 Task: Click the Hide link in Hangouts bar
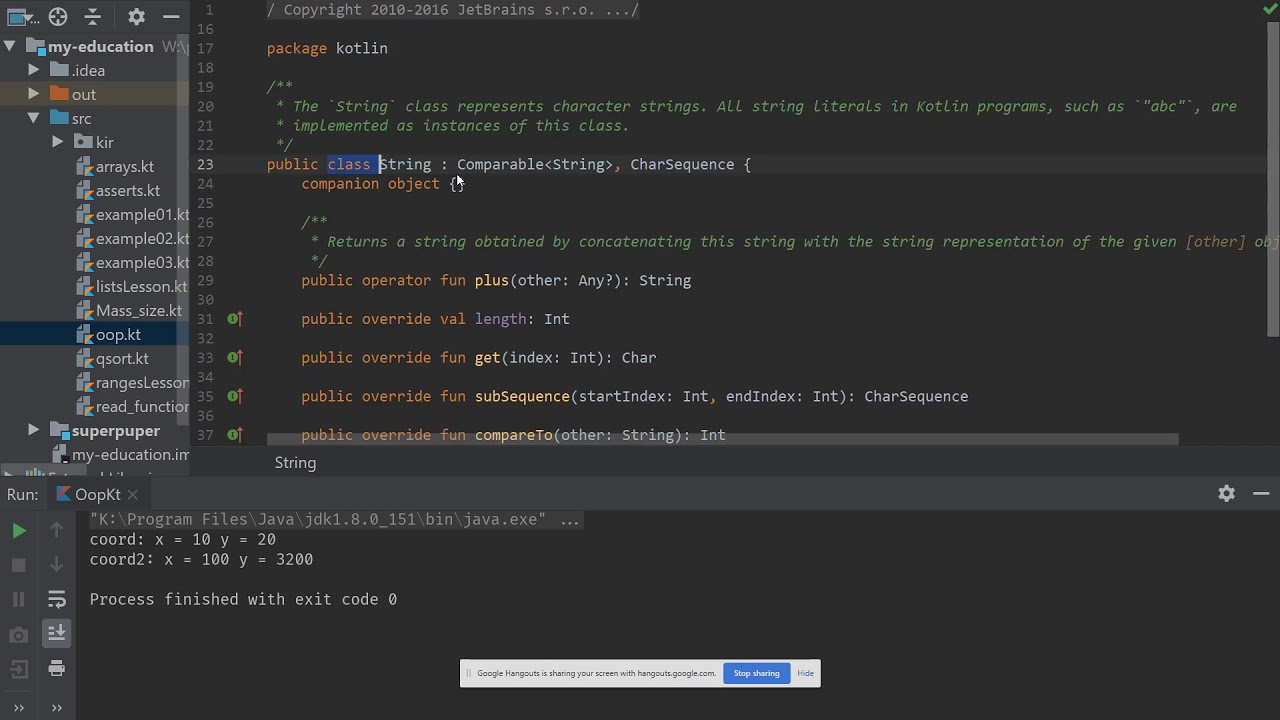(x=805, y=673)
